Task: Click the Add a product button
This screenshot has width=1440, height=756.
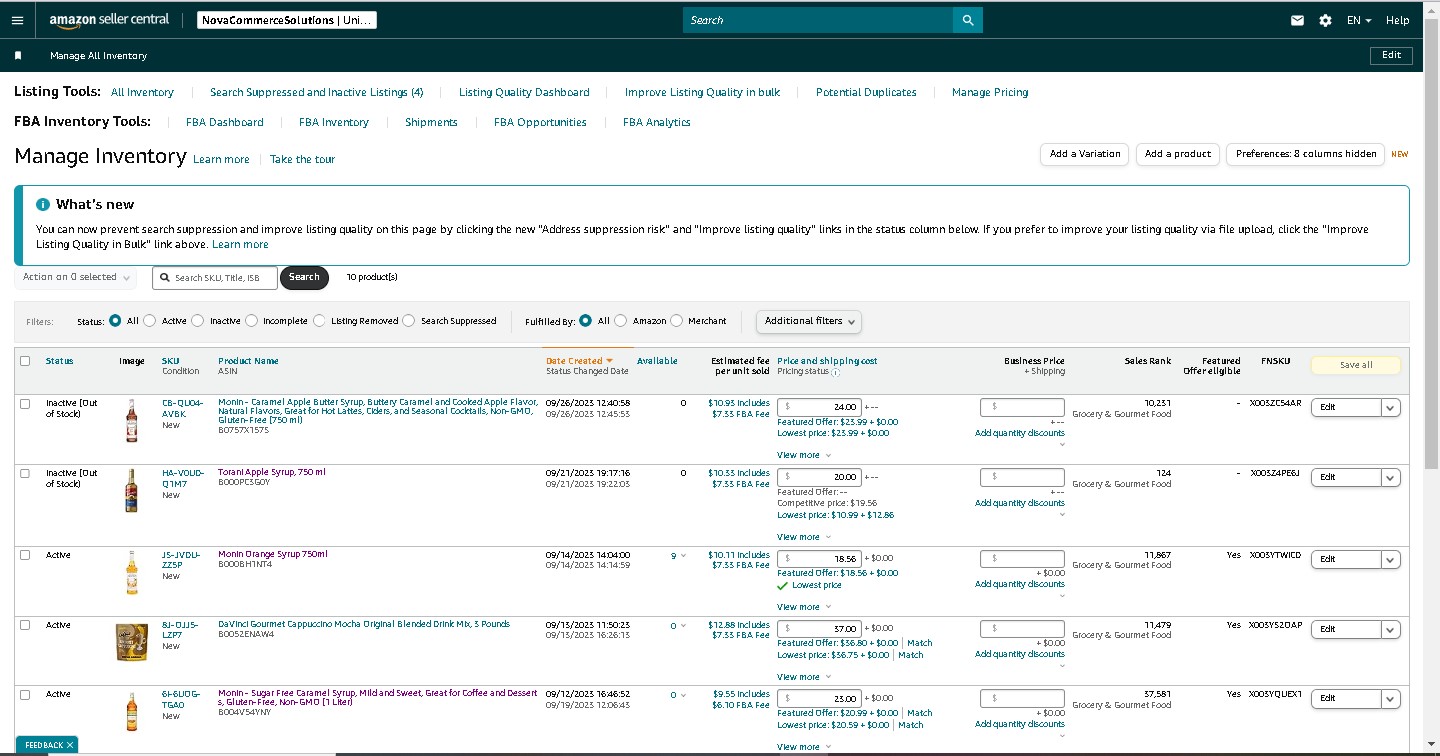Action: (1178, 154)
